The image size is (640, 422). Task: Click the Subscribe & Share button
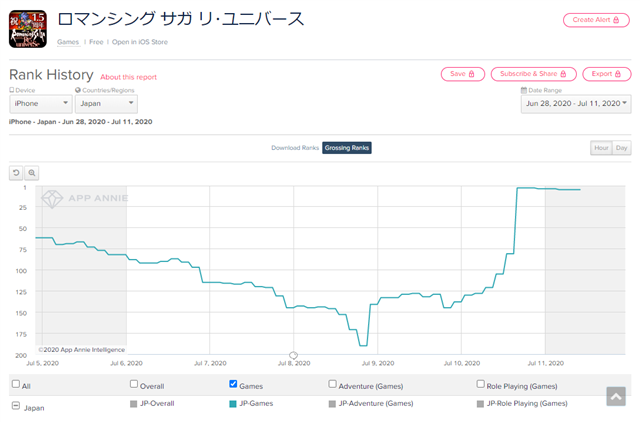(533, 74)
